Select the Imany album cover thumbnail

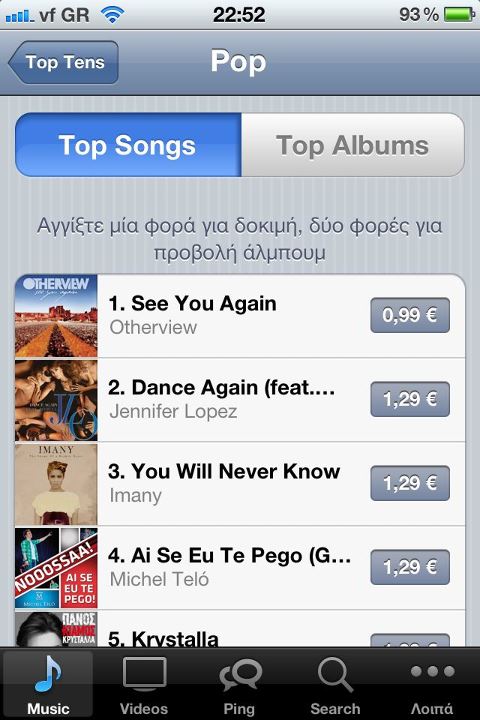56,484
